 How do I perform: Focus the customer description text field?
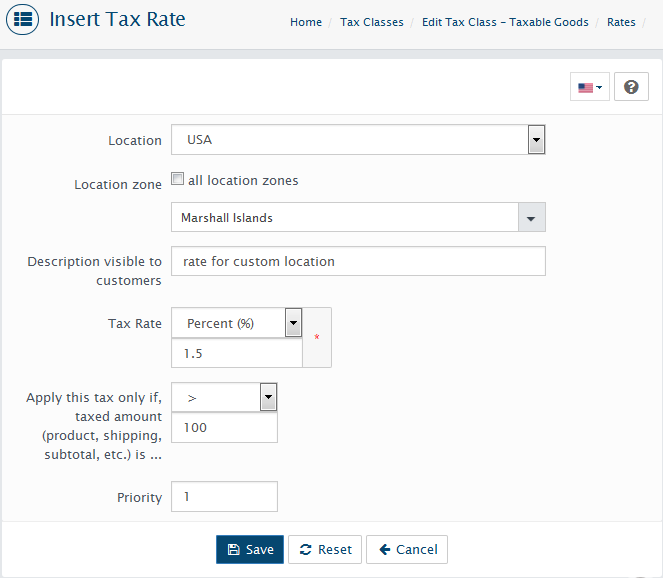pyautogui.click(x=358, y=261)
